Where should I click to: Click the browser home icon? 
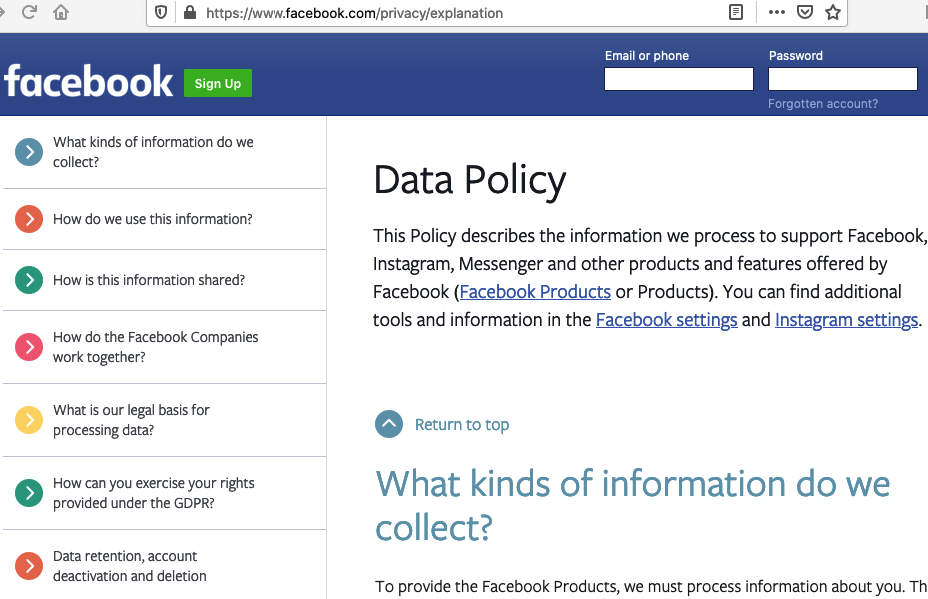click(61, 12)
